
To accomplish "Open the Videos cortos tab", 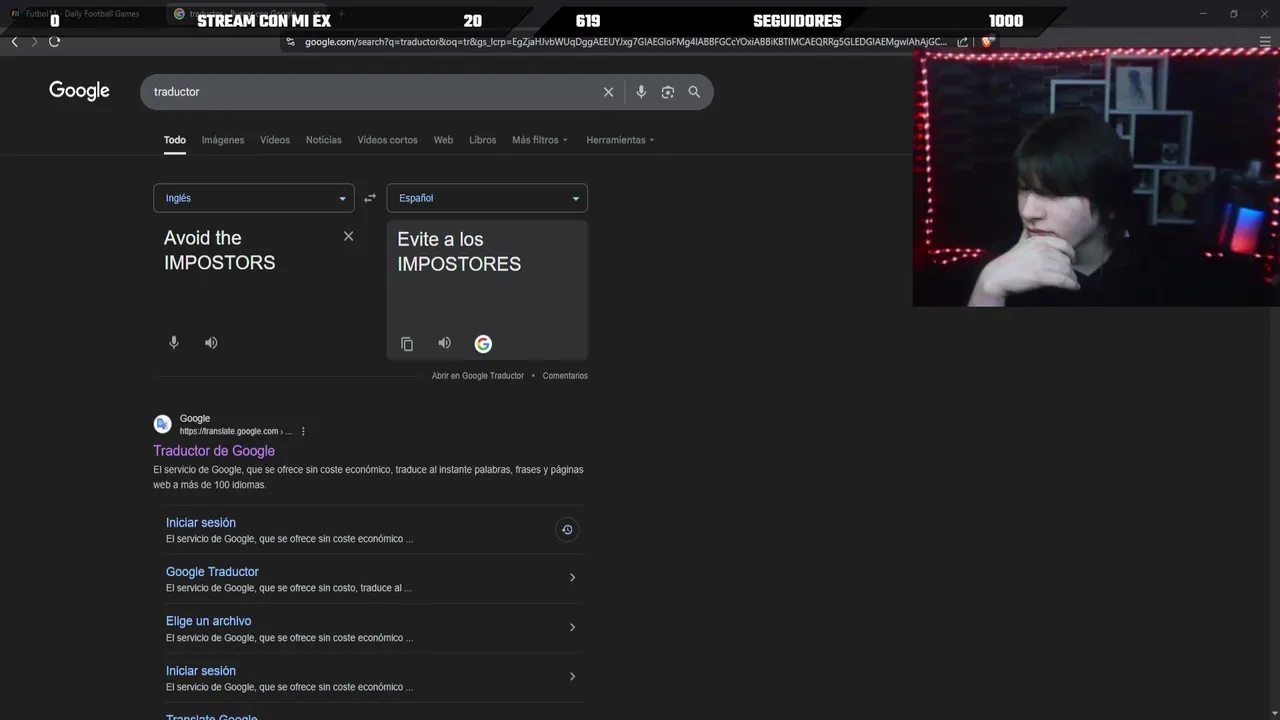I will pos(388,140).
